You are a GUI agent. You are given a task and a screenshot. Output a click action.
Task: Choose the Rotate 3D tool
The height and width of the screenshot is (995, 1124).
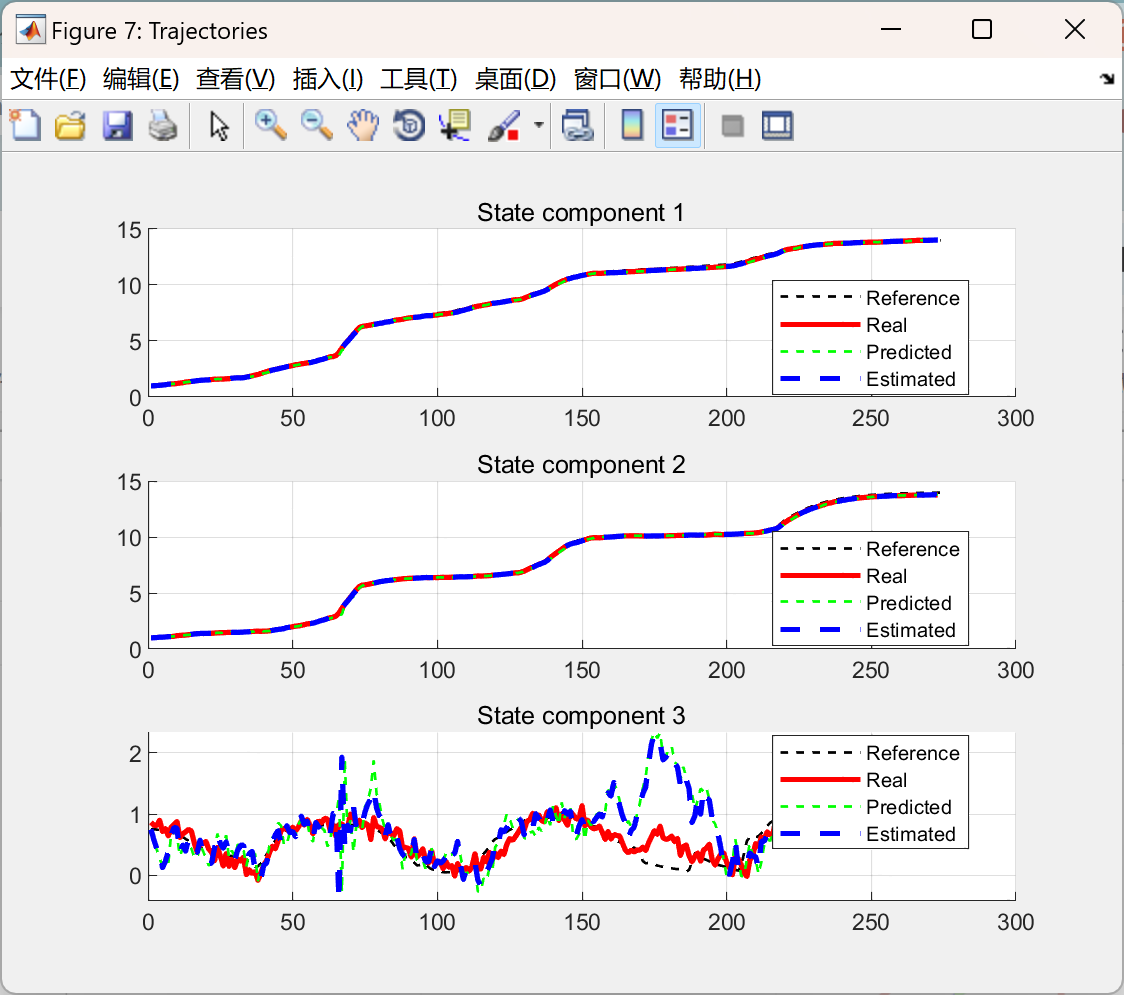pos(409,125)
